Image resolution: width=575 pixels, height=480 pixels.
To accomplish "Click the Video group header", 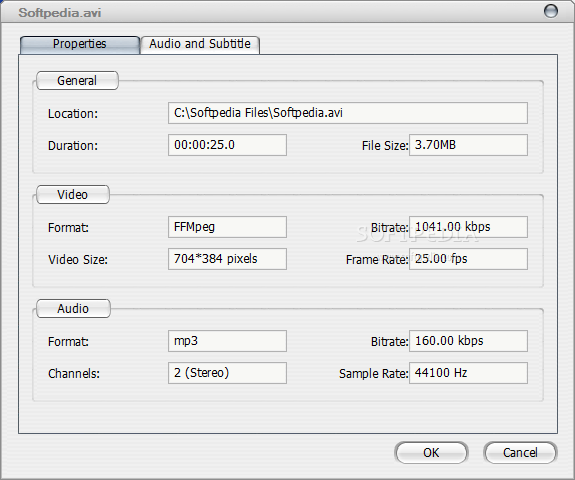I will point(73,194).
